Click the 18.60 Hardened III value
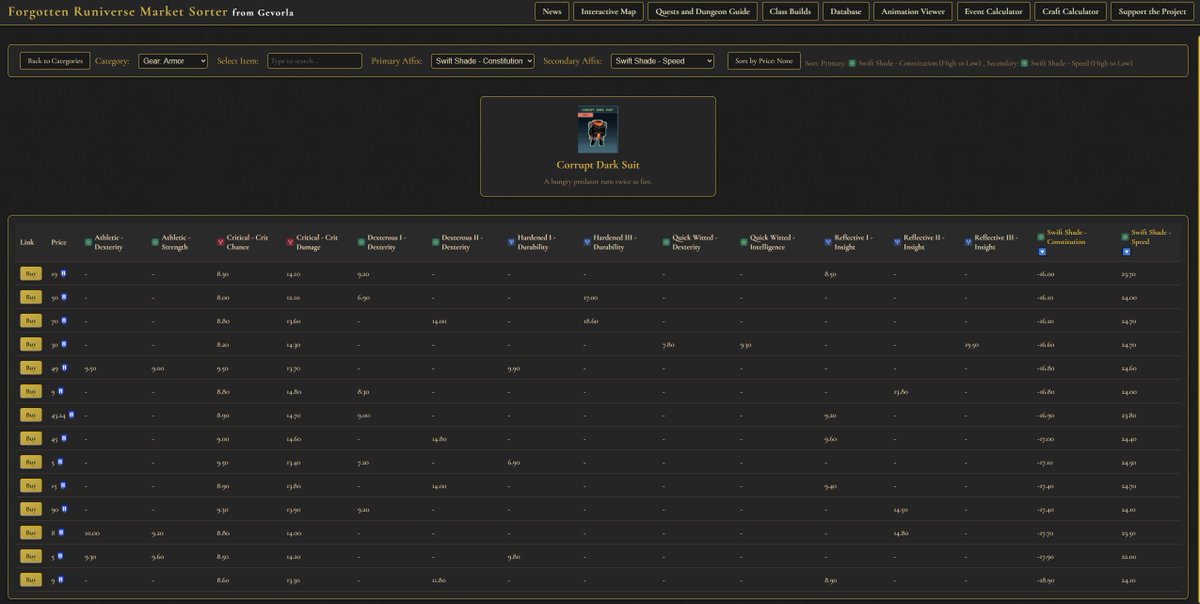 (x=591, y=321)
